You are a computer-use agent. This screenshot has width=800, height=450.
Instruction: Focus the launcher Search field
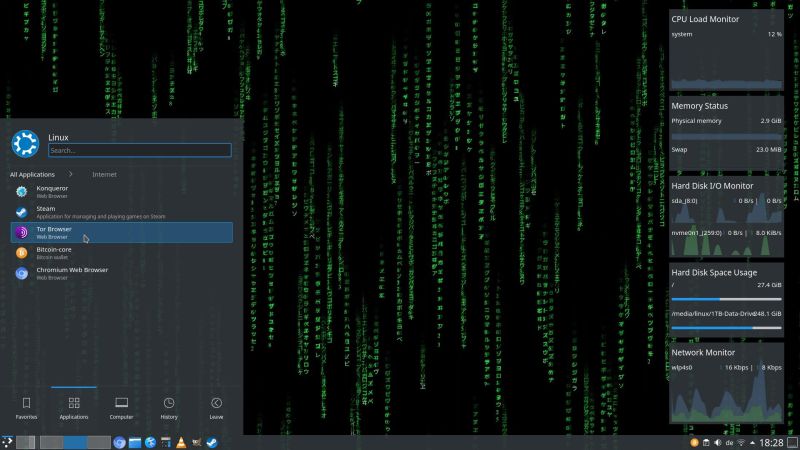tap(140, 150)
